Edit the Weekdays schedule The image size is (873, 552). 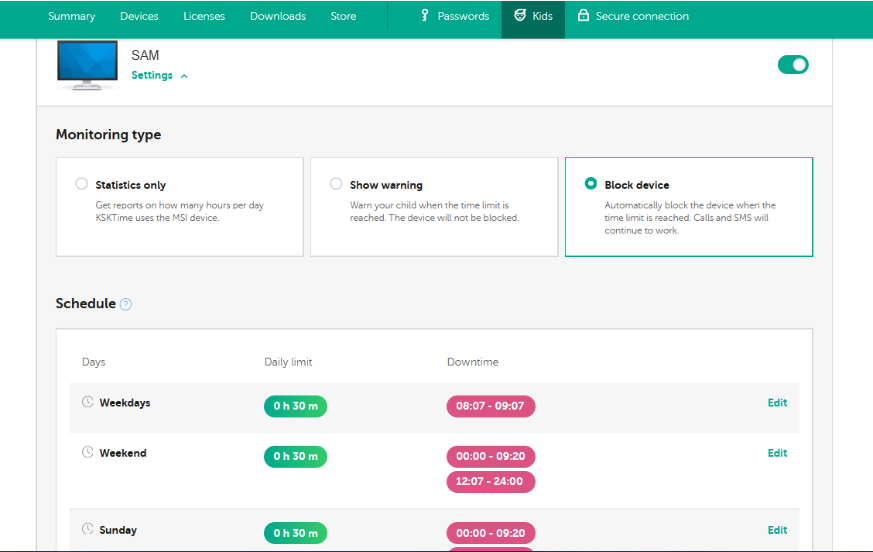[777, 403]
